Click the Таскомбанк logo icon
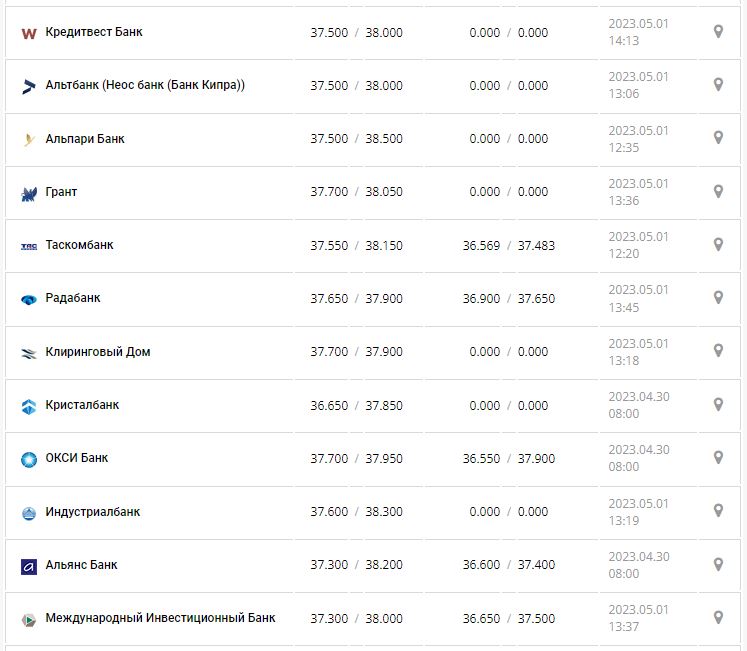The image size is (747, 651). coord(28,246)
